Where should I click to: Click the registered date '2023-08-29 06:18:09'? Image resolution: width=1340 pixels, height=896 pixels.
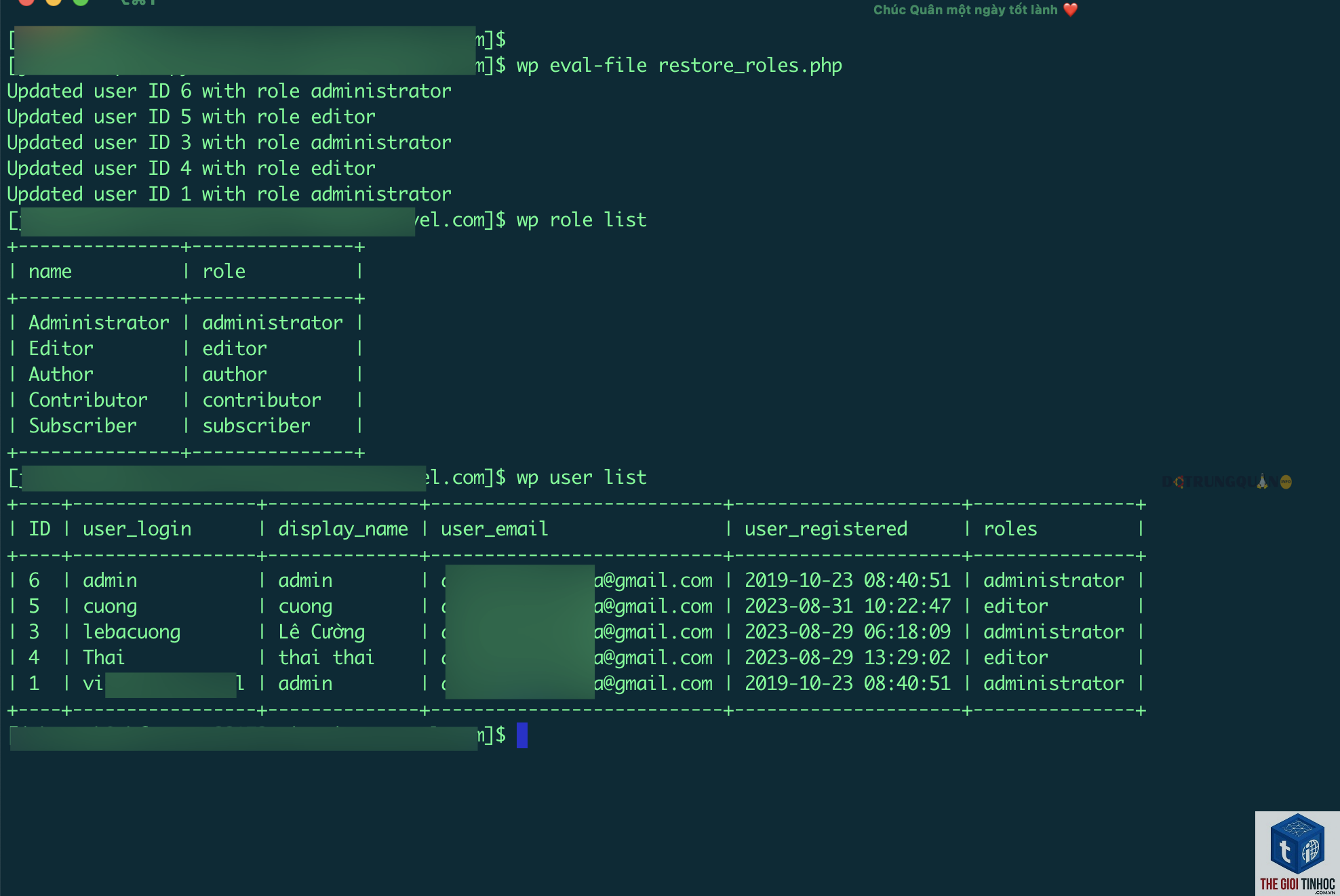[x=848, y=632]
